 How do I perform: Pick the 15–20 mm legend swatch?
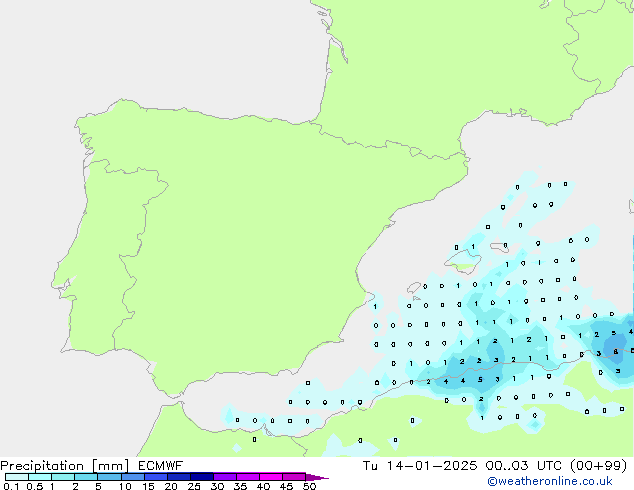pos(156,477)
